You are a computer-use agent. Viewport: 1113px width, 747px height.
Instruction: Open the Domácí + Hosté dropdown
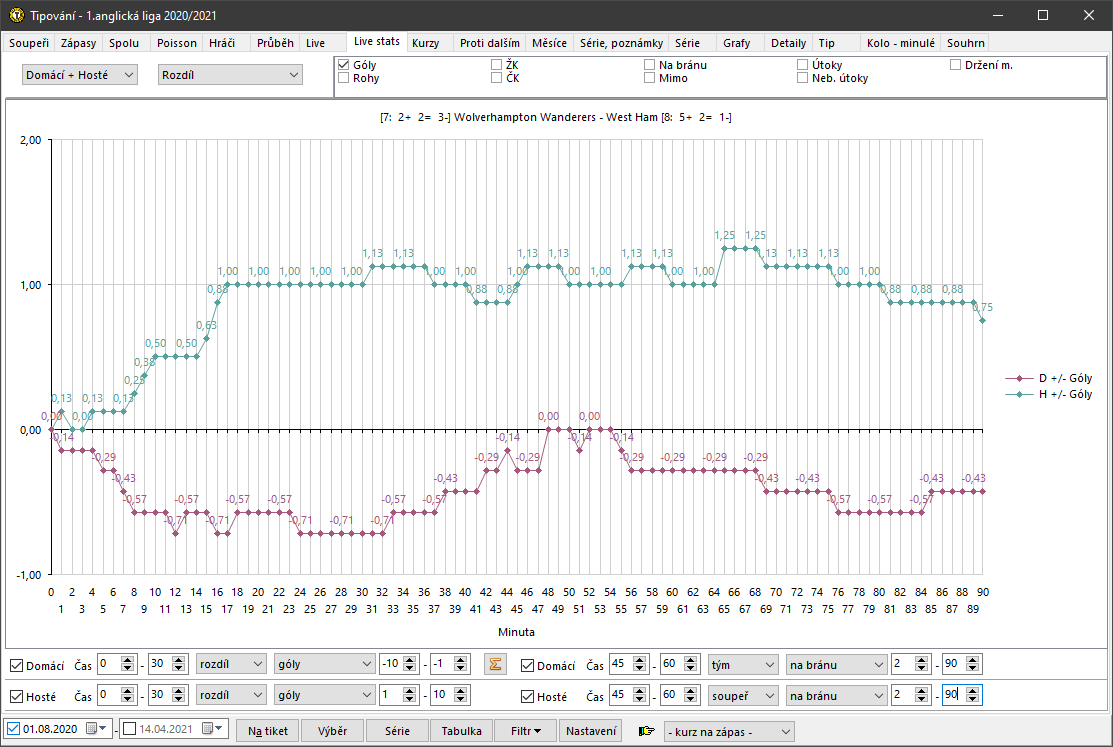(79, 75)
